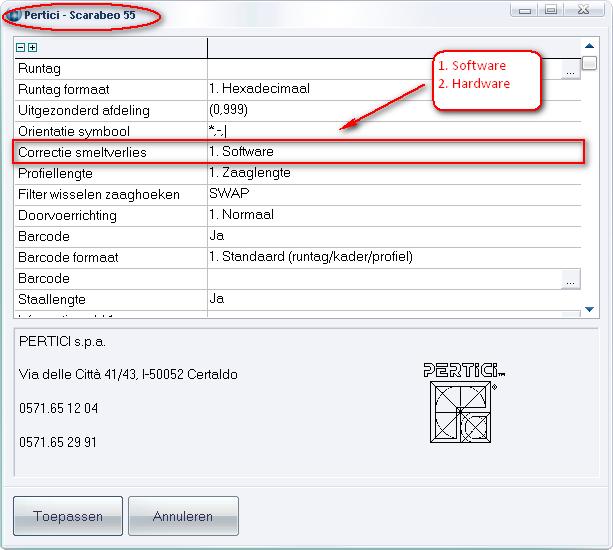This screenshot has width=613, height=550.
Task: Collapse all rows with the minus icon
Action: [21, 48]
